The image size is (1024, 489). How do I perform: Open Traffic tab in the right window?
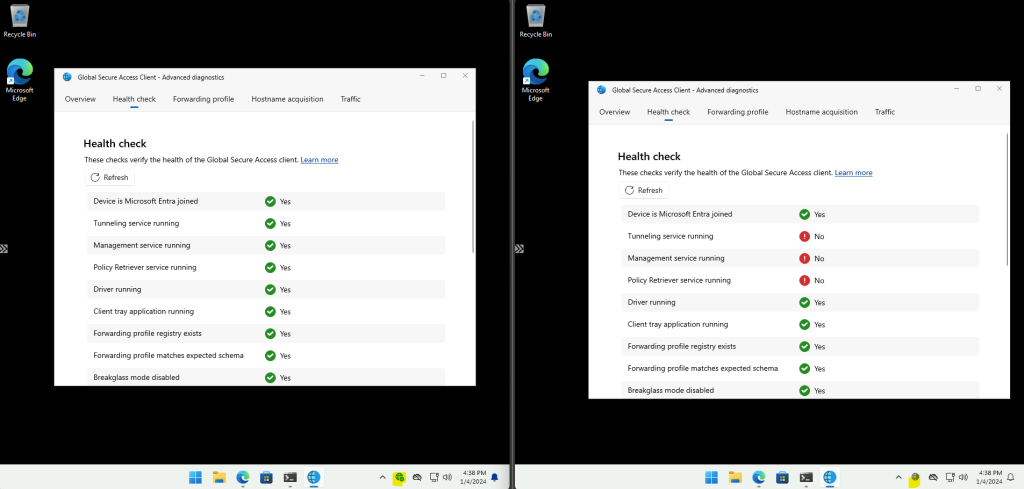tap(885, 112)
